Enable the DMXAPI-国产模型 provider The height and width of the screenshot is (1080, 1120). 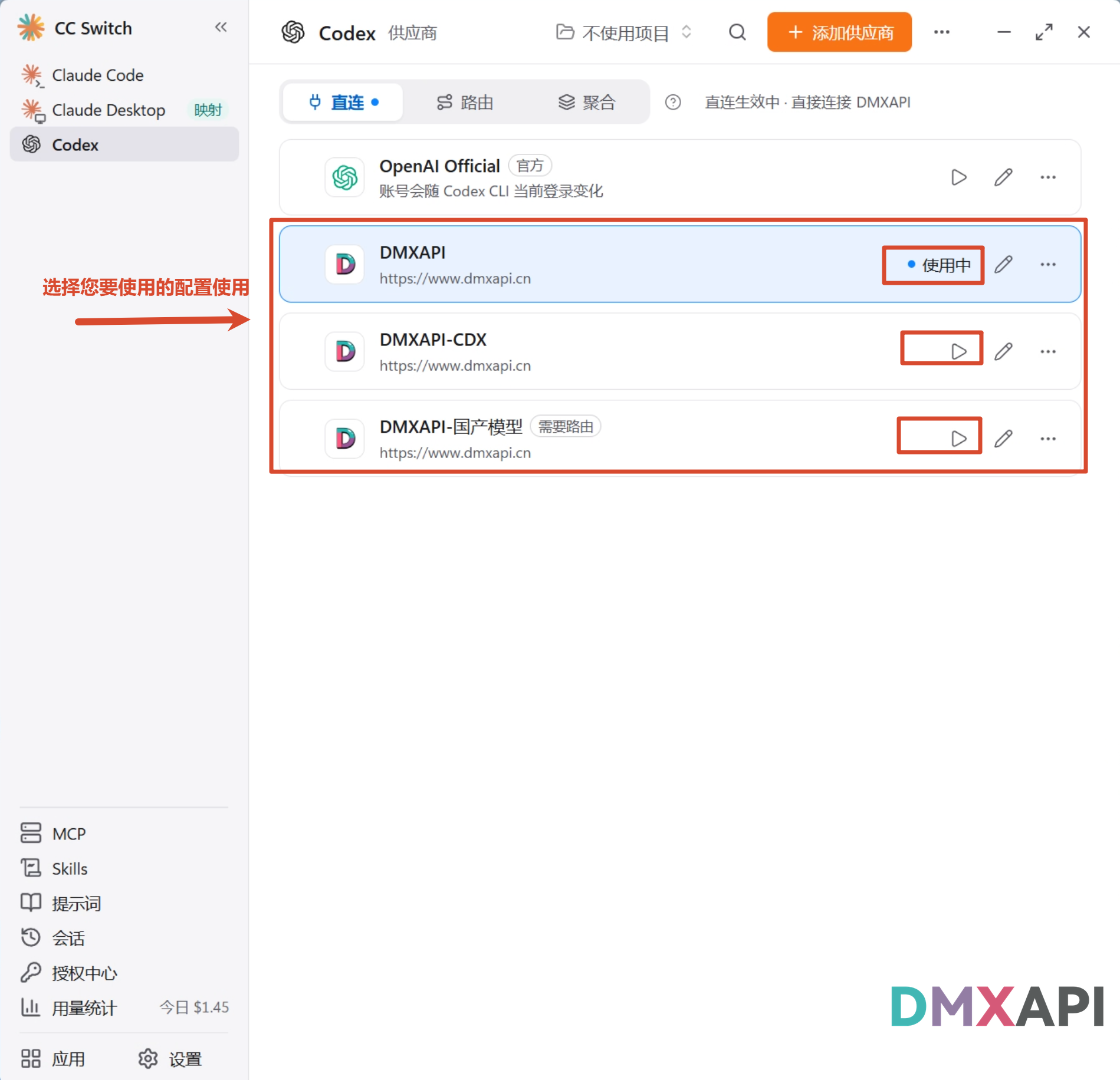(959, 439)
